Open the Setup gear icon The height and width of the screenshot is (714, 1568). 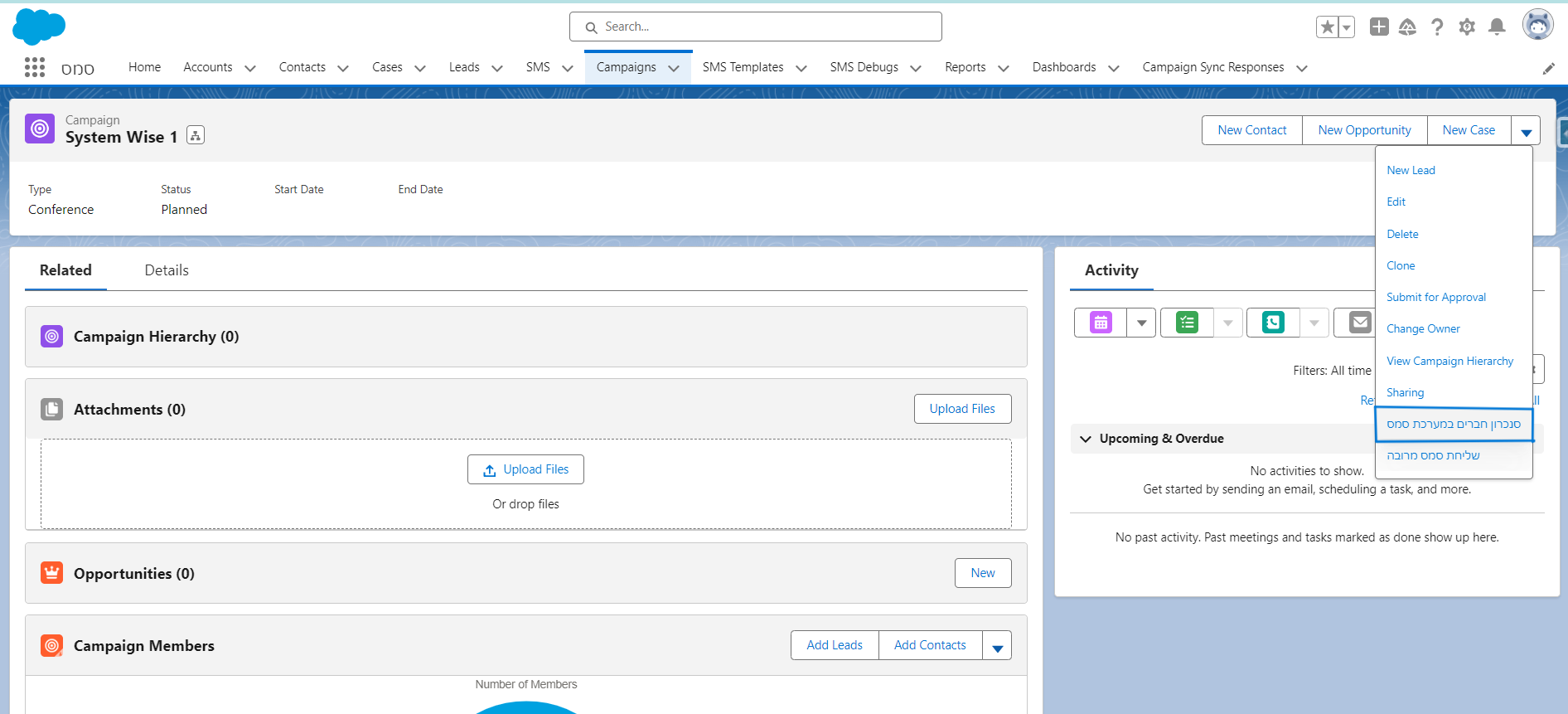coord(1467,27)
